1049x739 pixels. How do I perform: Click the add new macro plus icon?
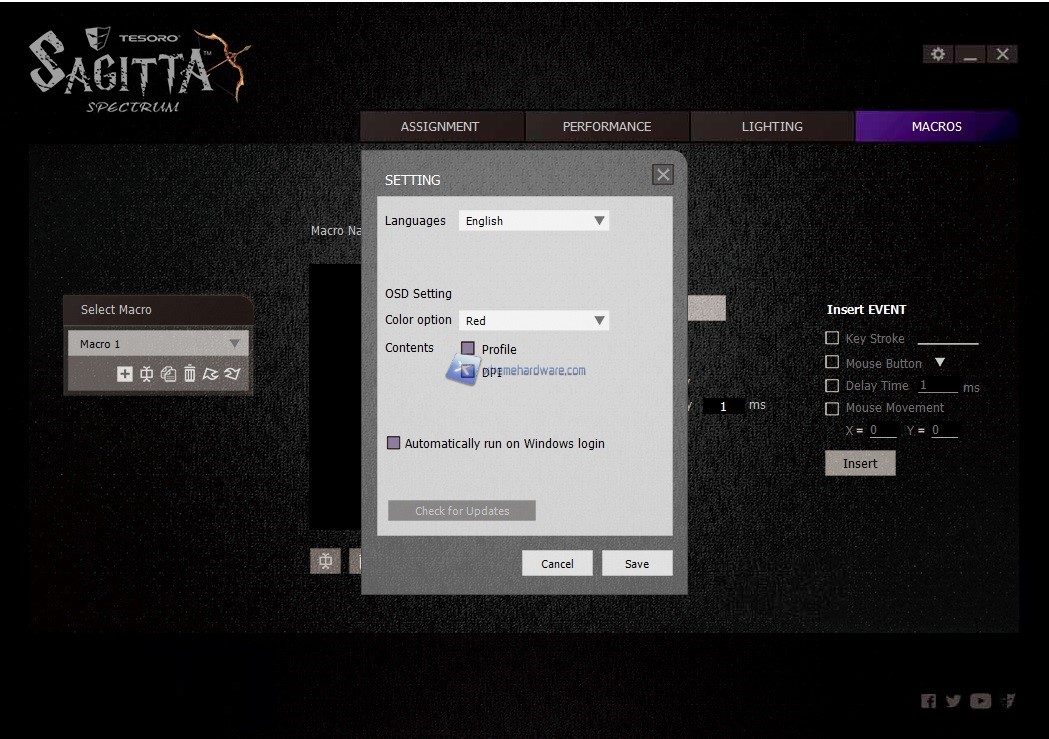pos(124,374)
